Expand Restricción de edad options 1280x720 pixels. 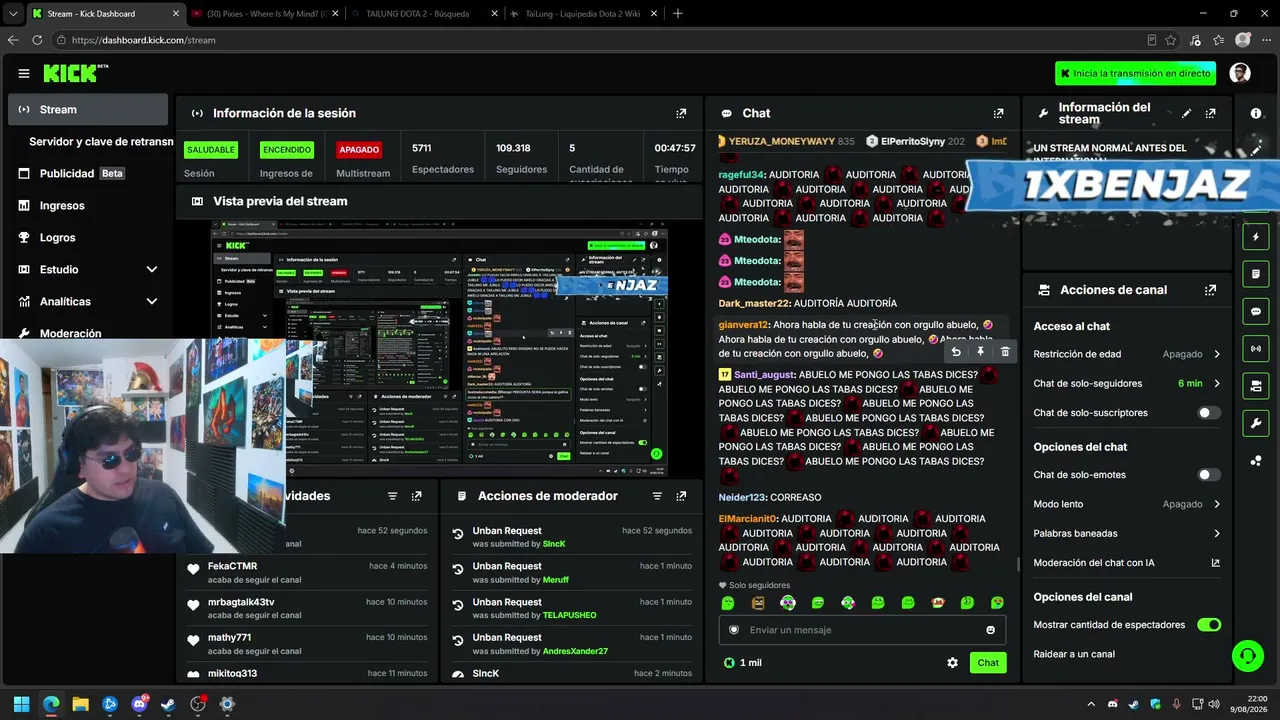coord(1217,354)
